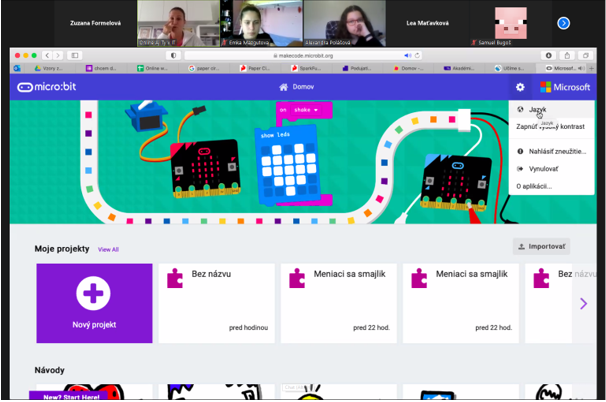Select Vynulovať menu entry
The height and width of the screenshot is (402, 606).
coord(552,169)
